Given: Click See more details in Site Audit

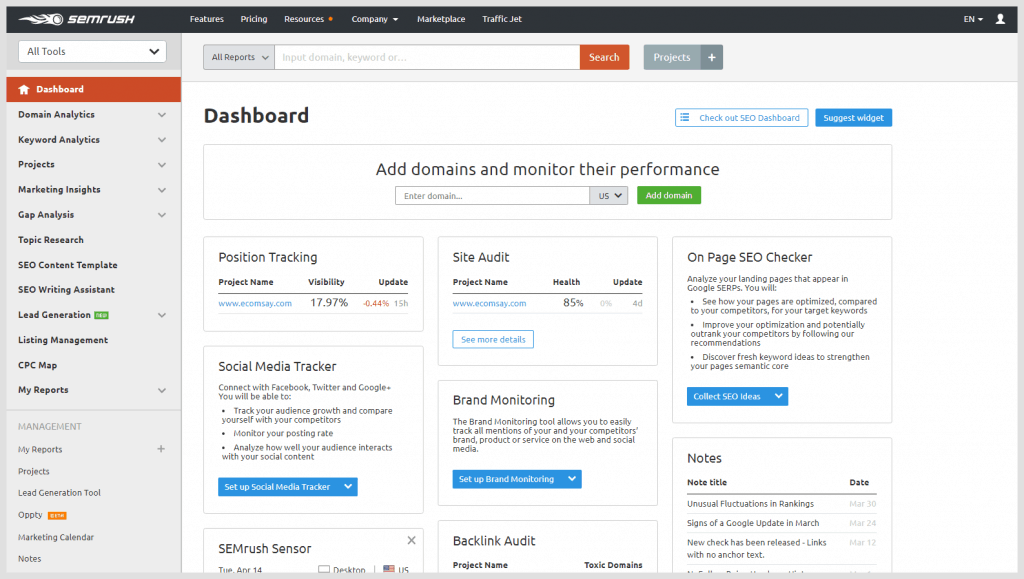Looking at the screenshot, I should coord(493,339).
